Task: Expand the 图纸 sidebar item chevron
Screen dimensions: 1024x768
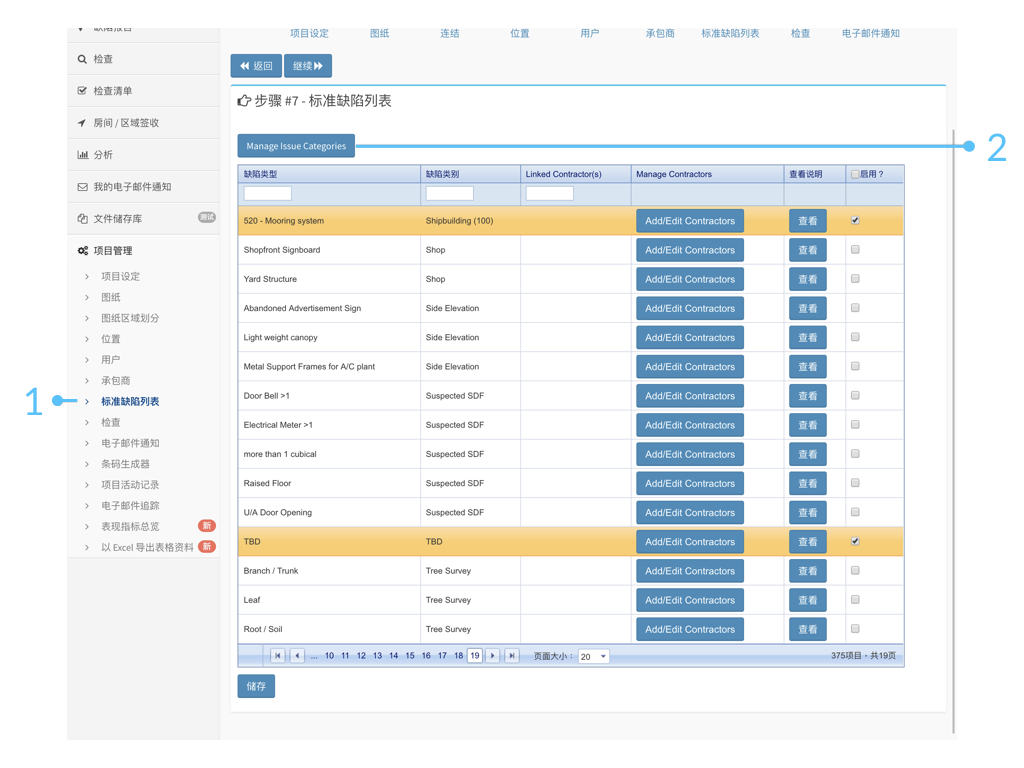Action: [x=87, y=298]
